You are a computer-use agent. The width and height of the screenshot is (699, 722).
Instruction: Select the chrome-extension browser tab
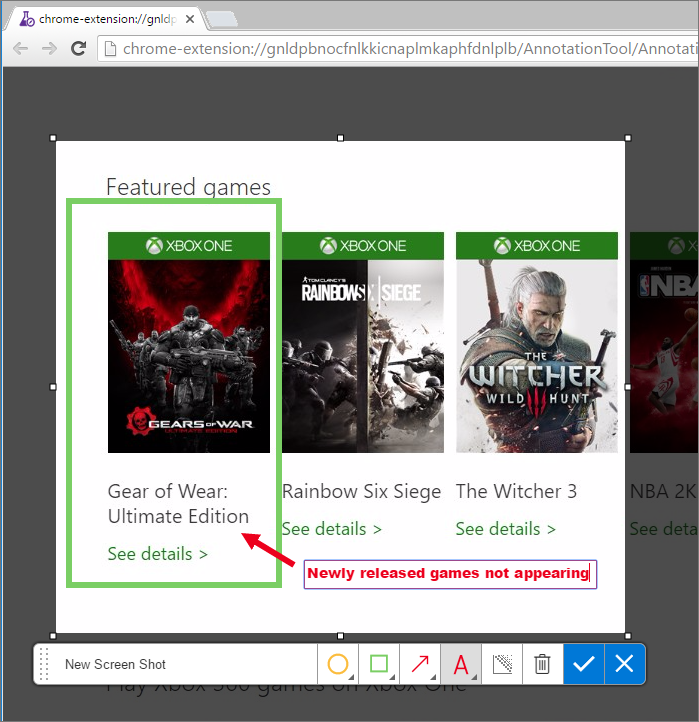pyautogui.click(x=107, y=19)
